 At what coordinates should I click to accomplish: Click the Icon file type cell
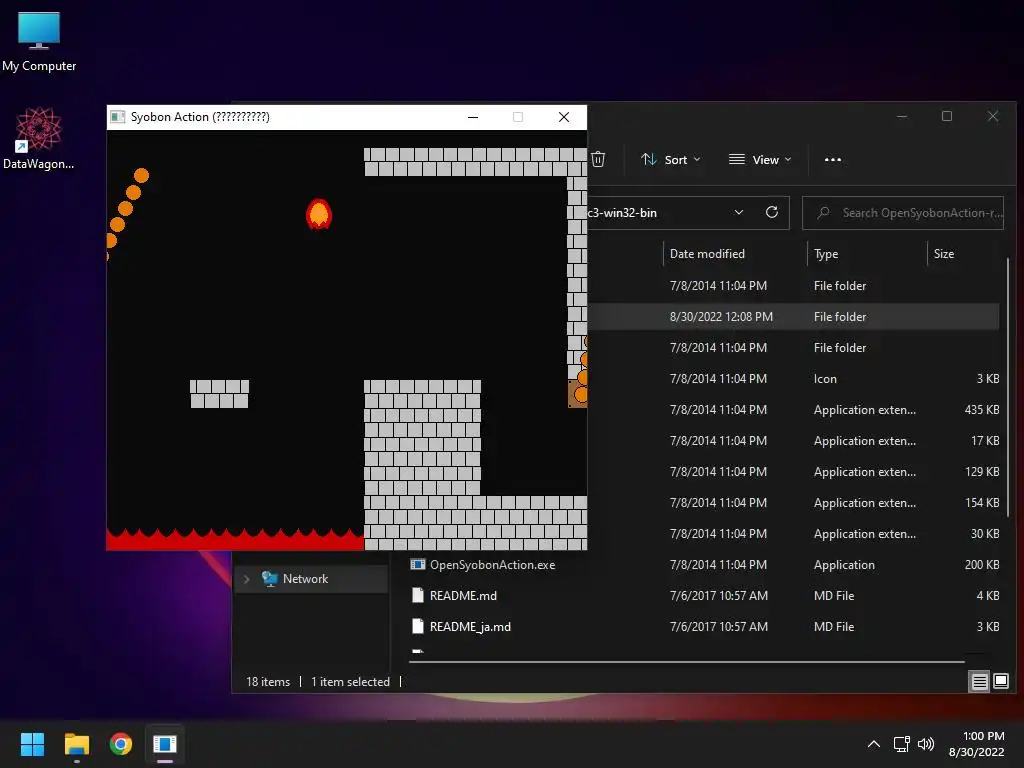tap(825, 379)
